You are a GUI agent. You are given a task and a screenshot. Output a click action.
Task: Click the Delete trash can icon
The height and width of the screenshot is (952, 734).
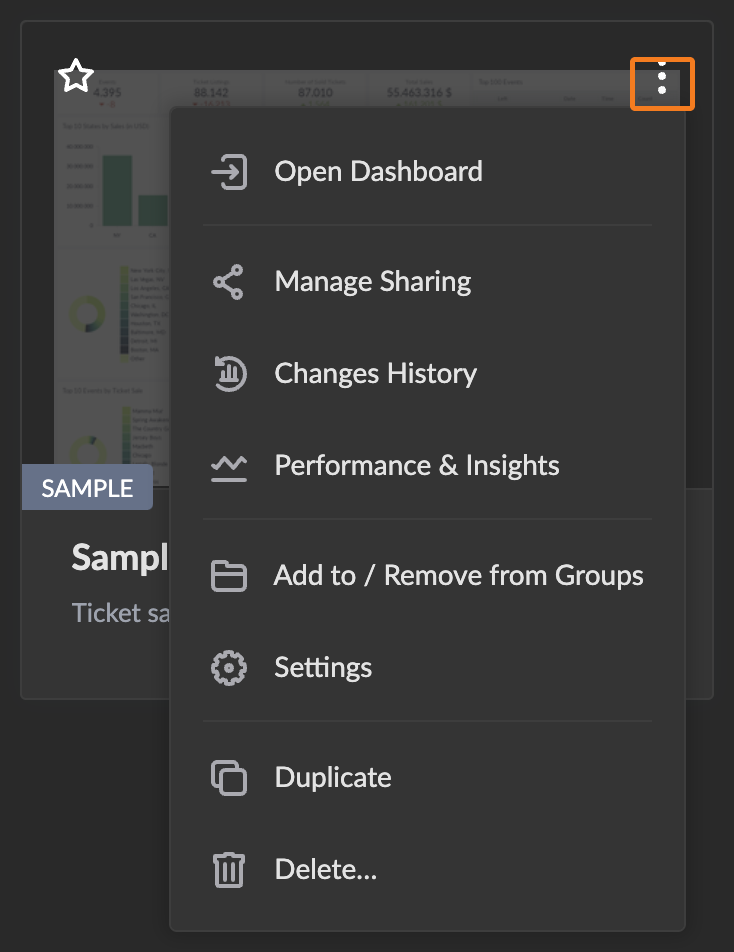pos(229,870)
